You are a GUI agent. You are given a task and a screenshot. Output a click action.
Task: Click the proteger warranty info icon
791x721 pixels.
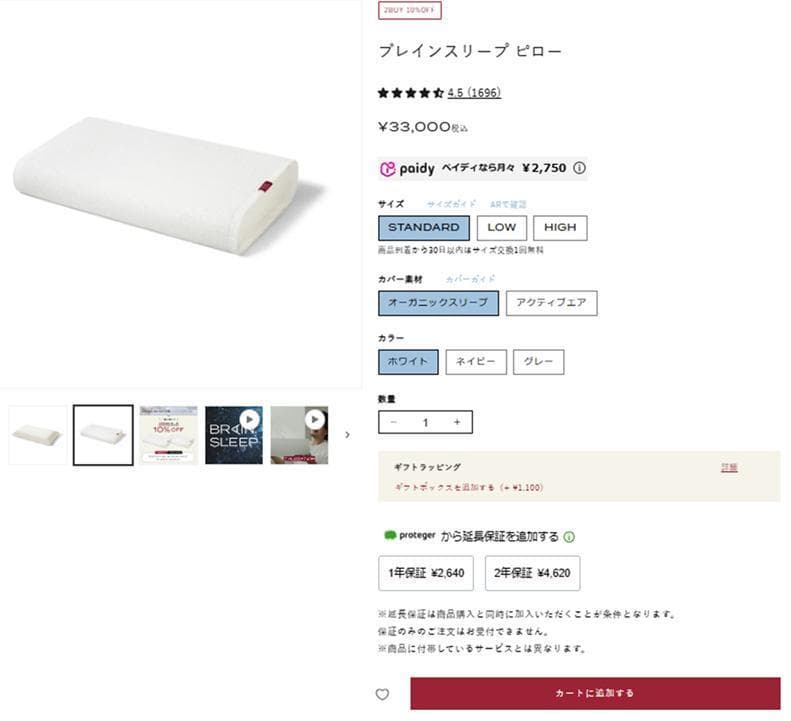click(x=569, y=537)
